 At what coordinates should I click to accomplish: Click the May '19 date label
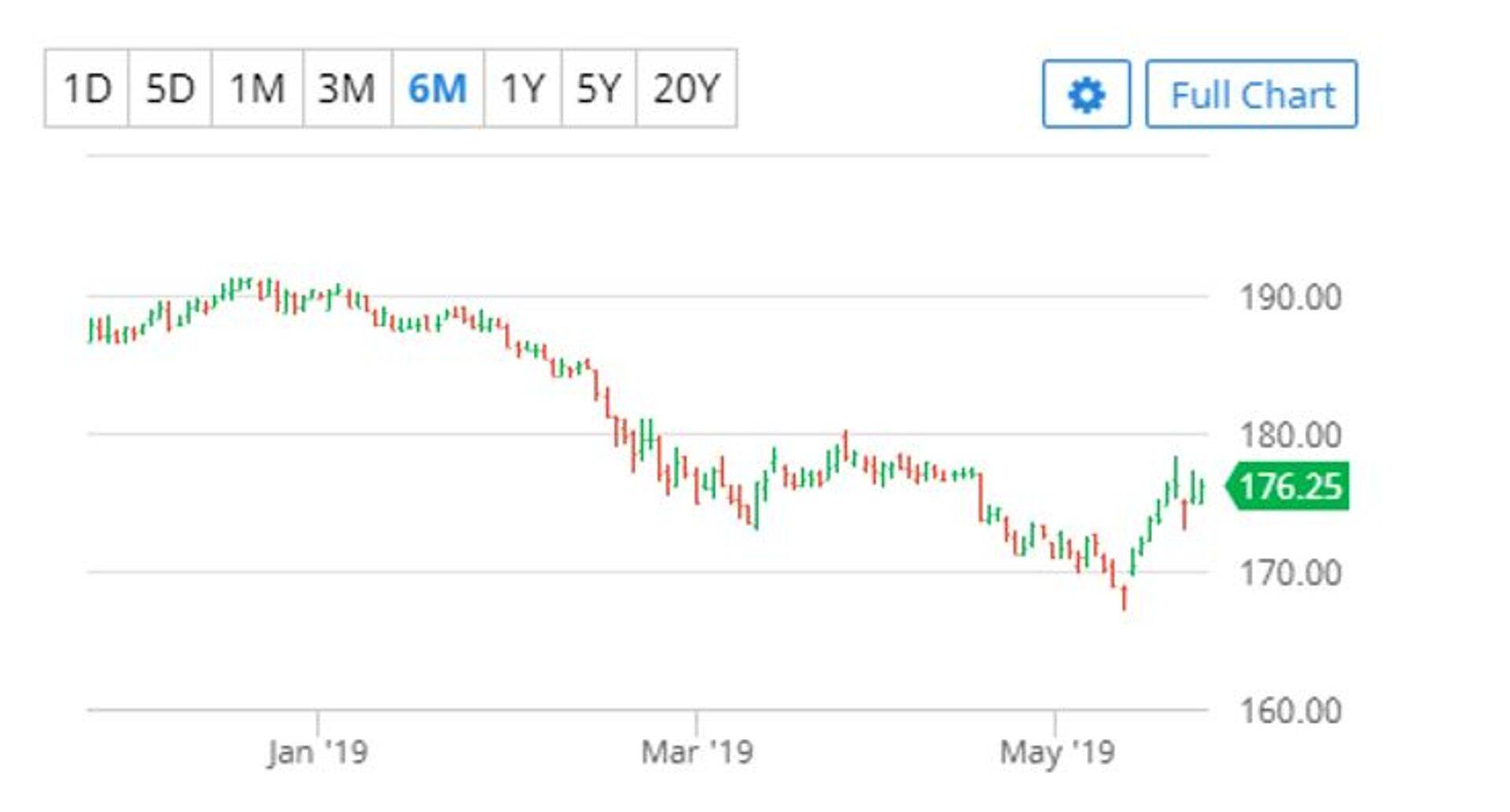coord(1057,752)
